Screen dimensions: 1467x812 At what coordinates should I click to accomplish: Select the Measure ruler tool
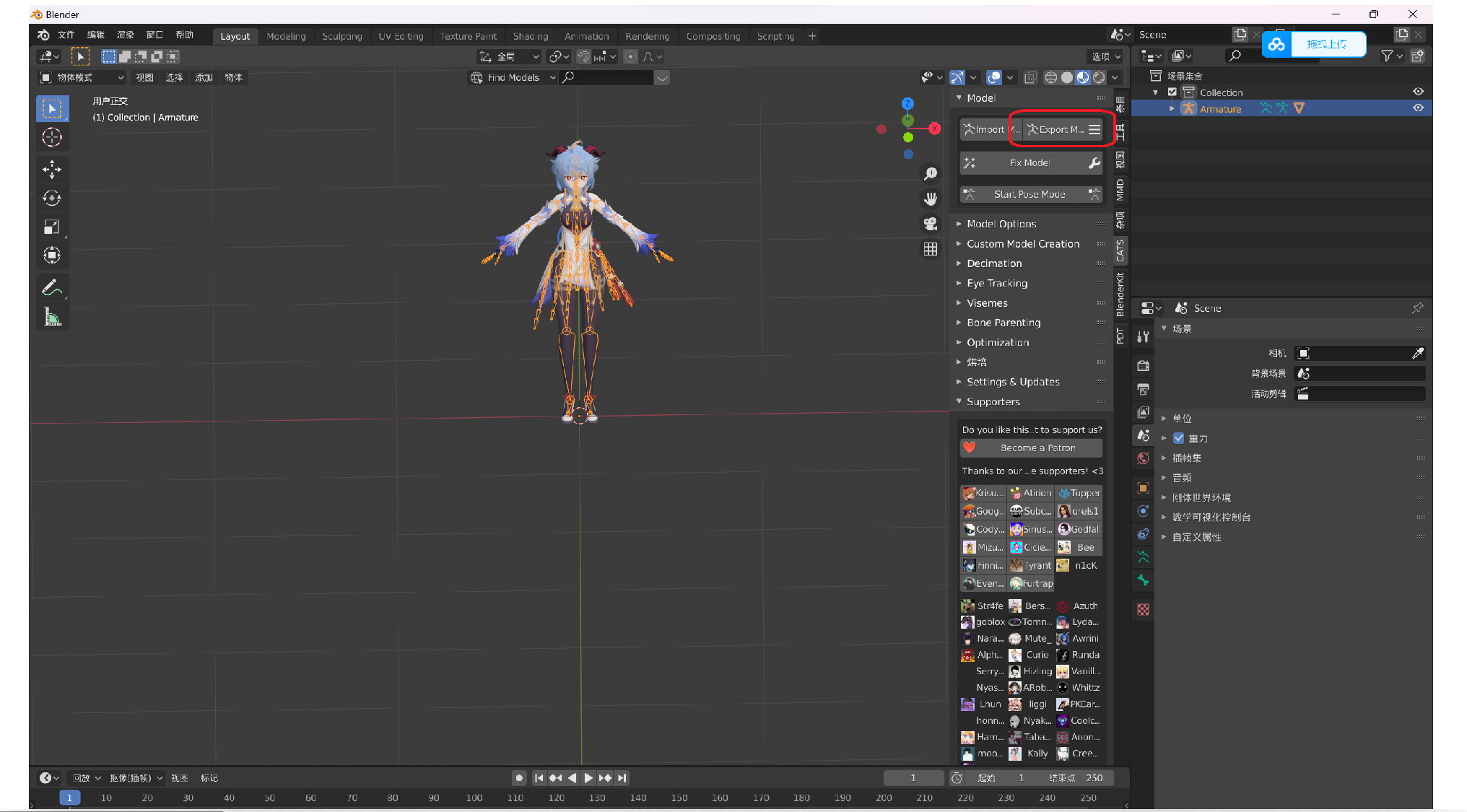[52, 317]
